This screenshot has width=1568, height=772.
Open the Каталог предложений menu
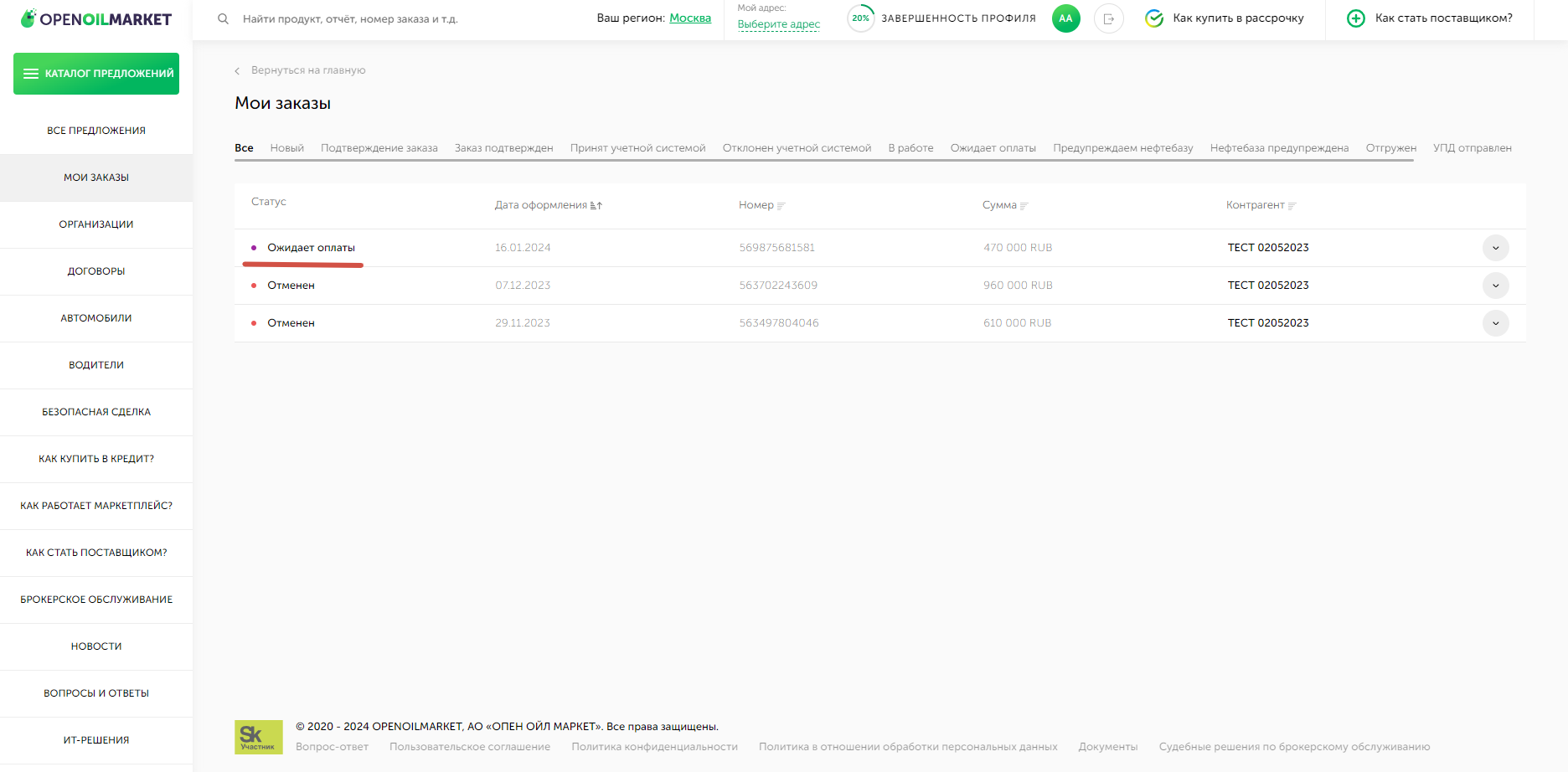(x=96, y=74)
